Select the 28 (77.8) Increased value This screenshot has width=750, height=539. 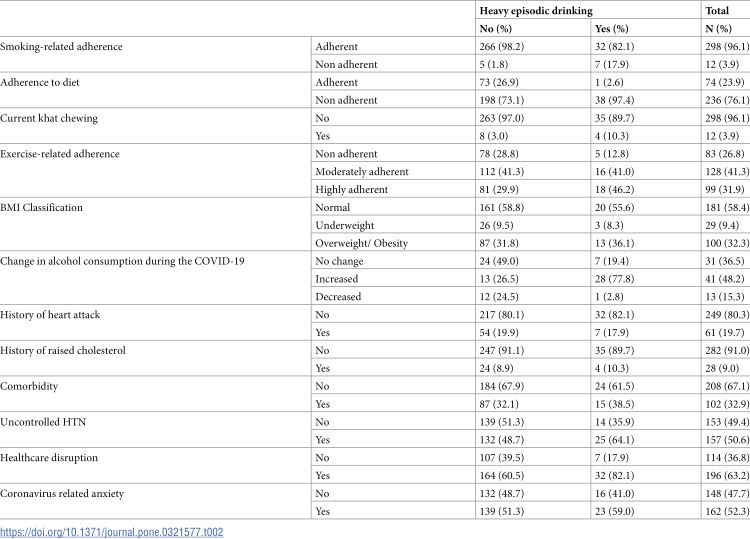pos(614,279)
